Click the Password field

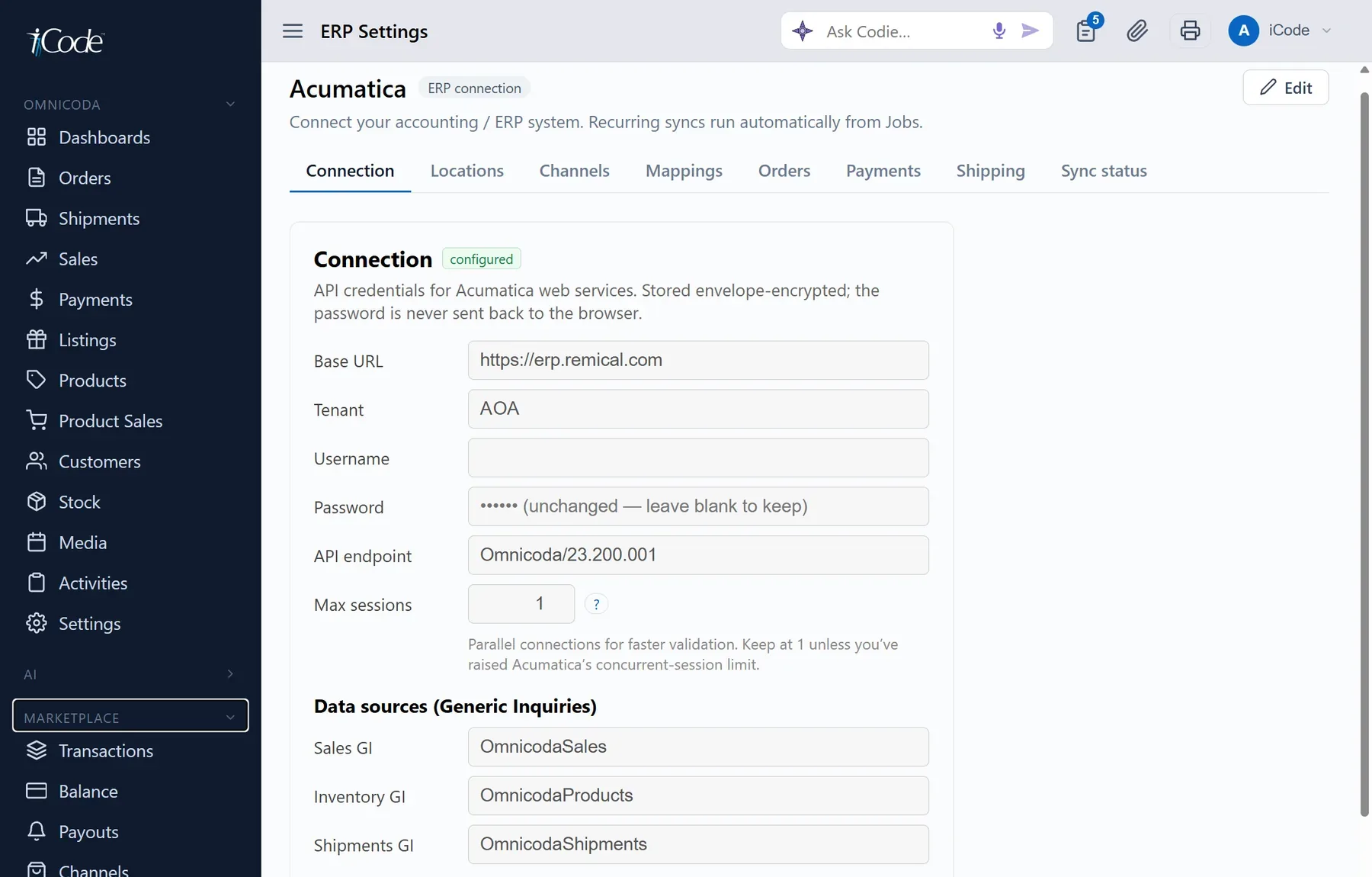(x=698, y=506)
